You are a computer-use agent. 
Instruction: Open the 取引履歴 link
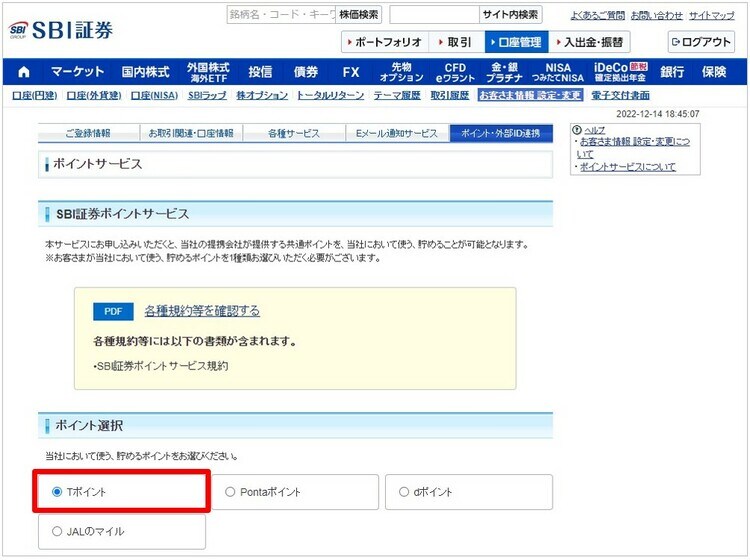pos(450,96)
